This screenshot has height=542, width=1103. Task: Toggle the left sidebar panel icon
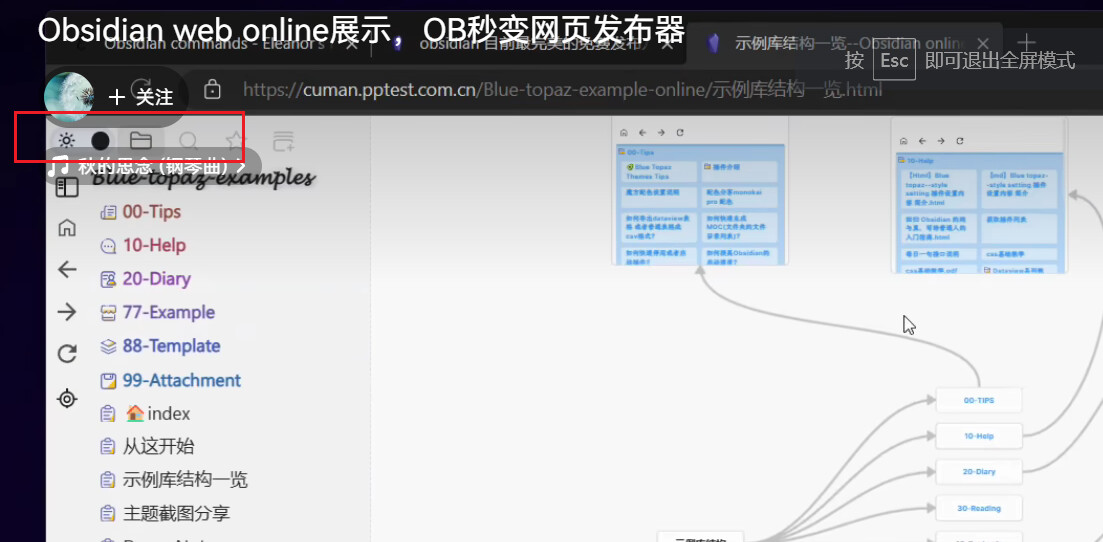point(67,187)
